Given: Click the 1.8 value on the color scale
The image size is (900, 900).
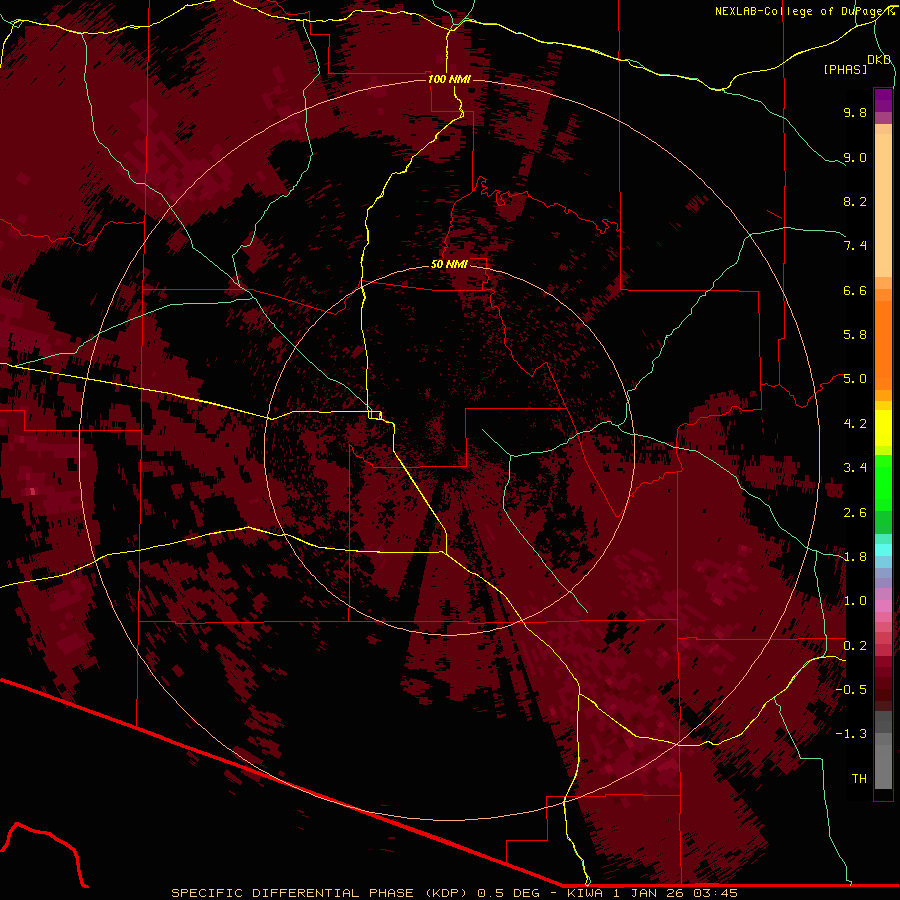Looking at the screenshot, I should (x=855, y=557).
